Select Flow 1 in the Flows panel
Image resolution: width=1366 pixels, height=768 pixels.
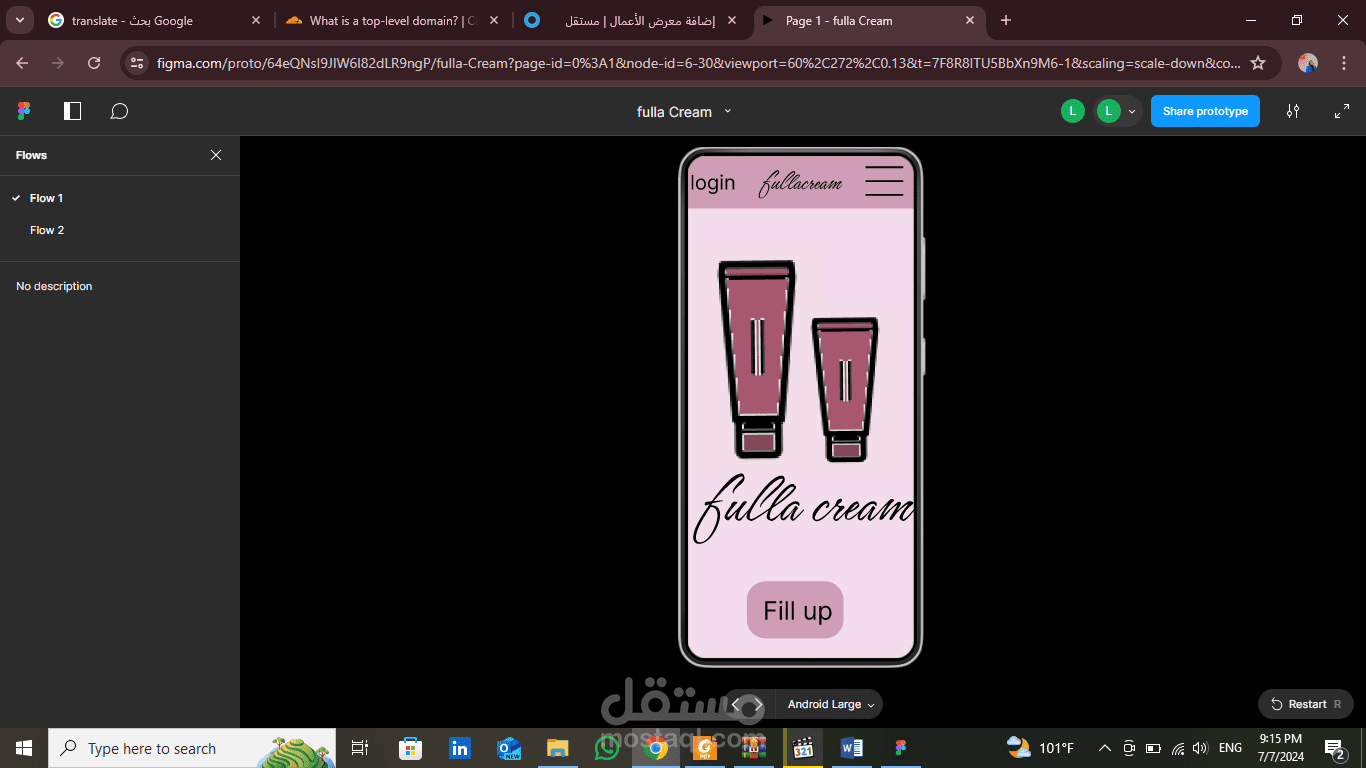pyautogui.click(x=44, y=197)
